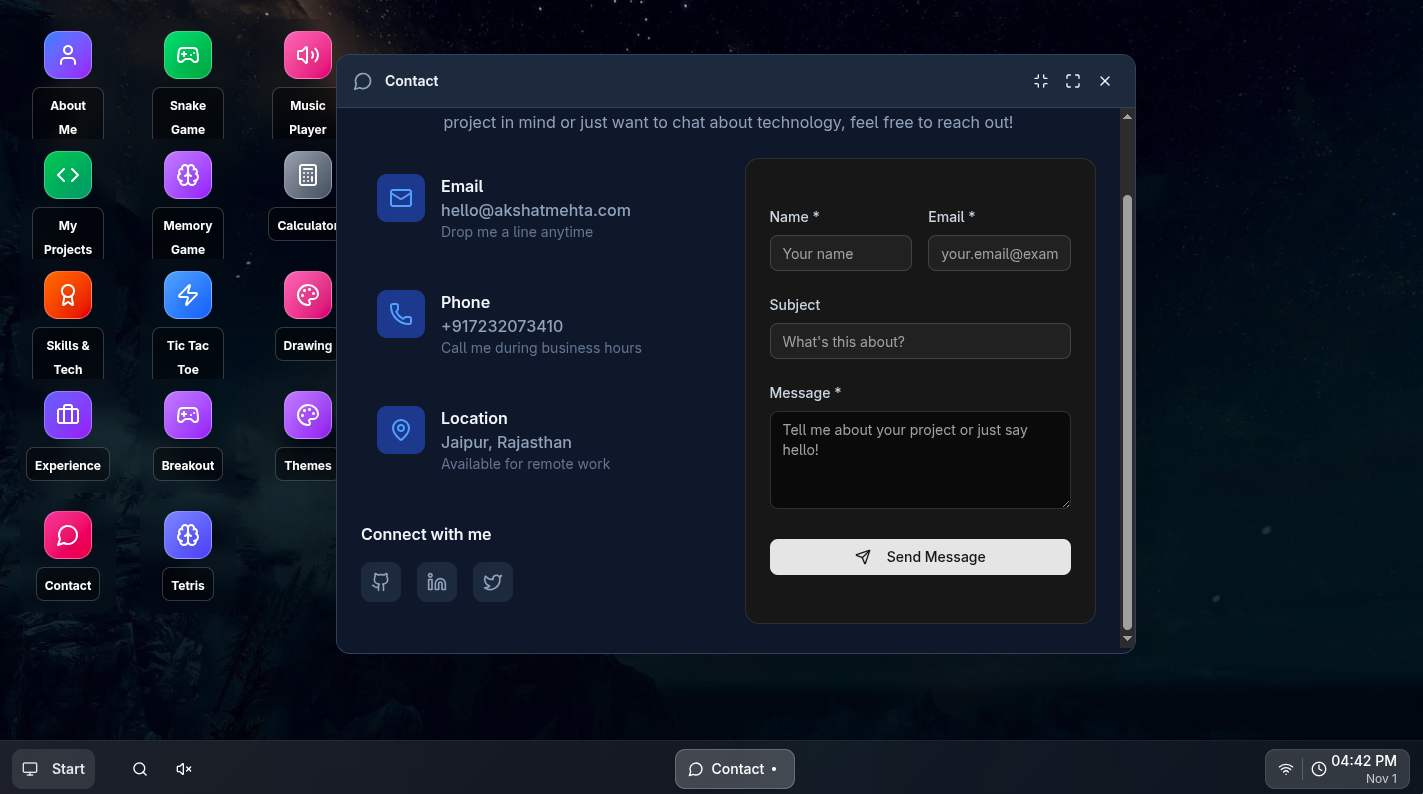
Task: Launch the Tic Tac Toe icon
Action: click(x=188, y=295)
